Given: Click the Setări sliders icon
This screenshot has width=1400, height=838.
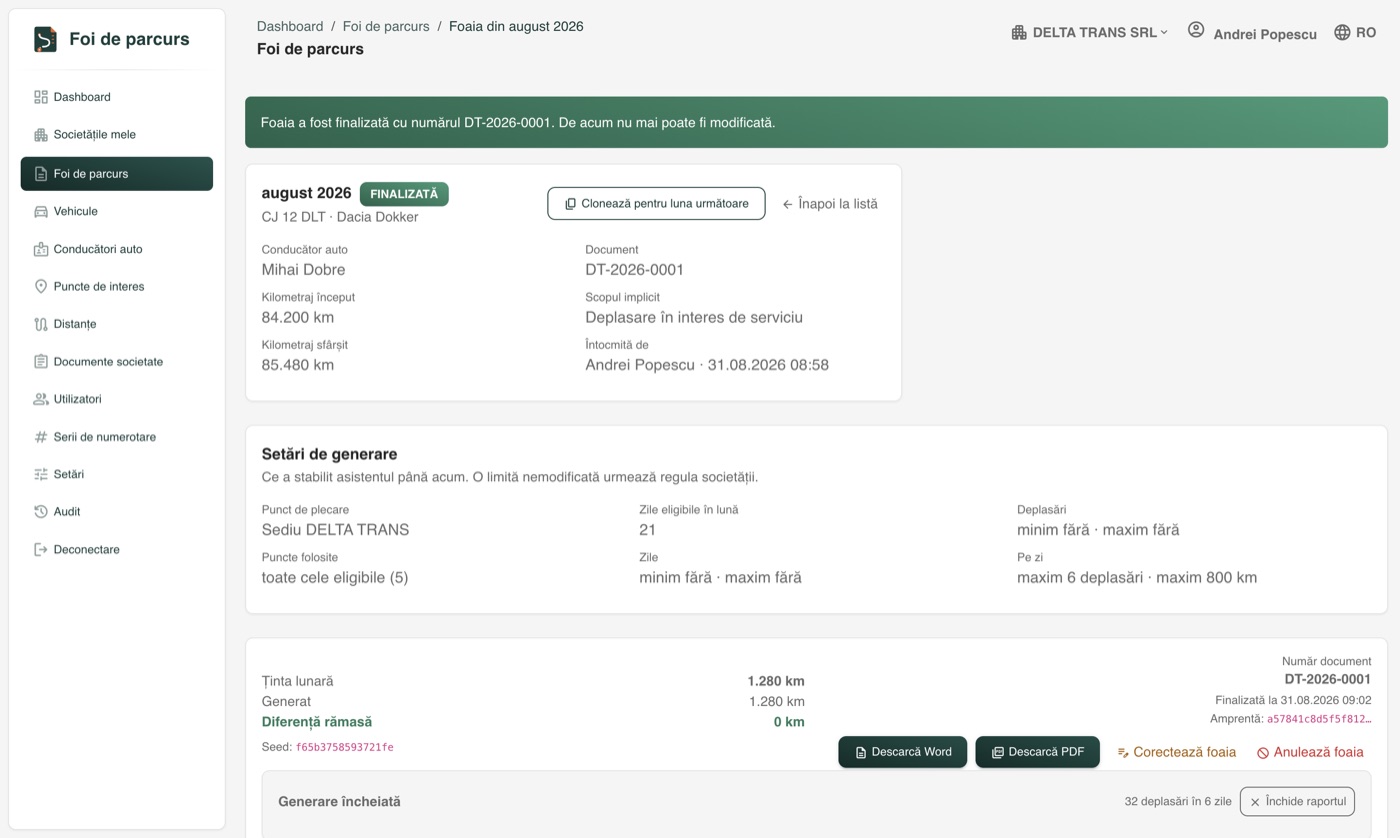Looking at the screenshot, I should pyautogui.click(x=41, y=474).
